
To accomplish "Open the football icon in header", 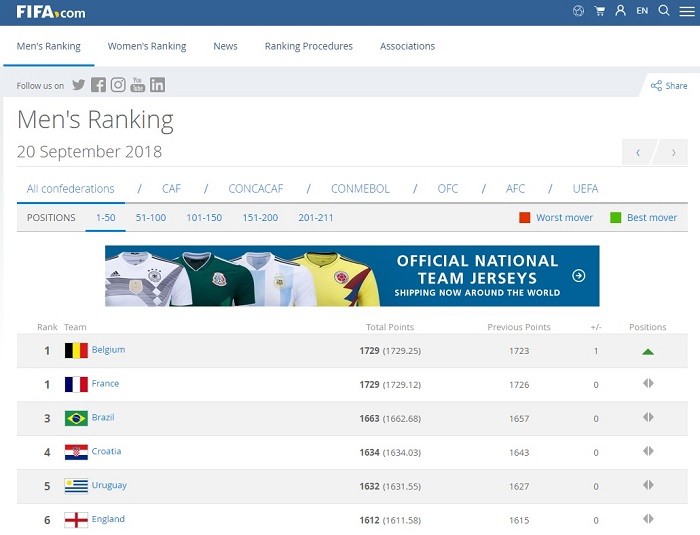I will click(x=578, y=11).
